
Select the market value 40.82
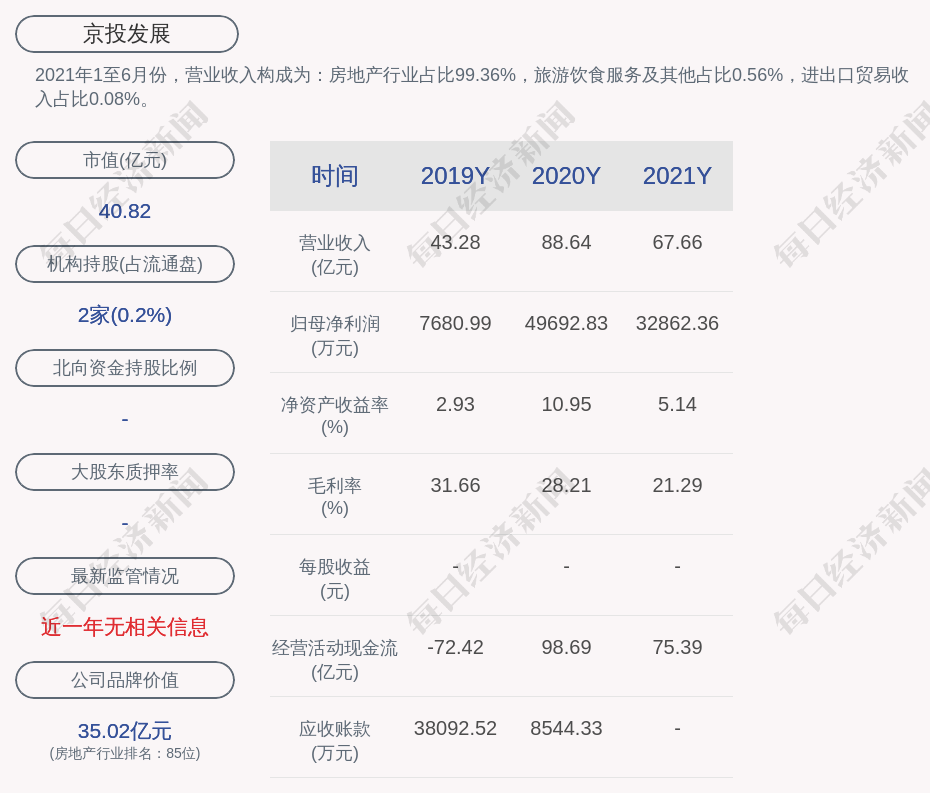point(125,211)
